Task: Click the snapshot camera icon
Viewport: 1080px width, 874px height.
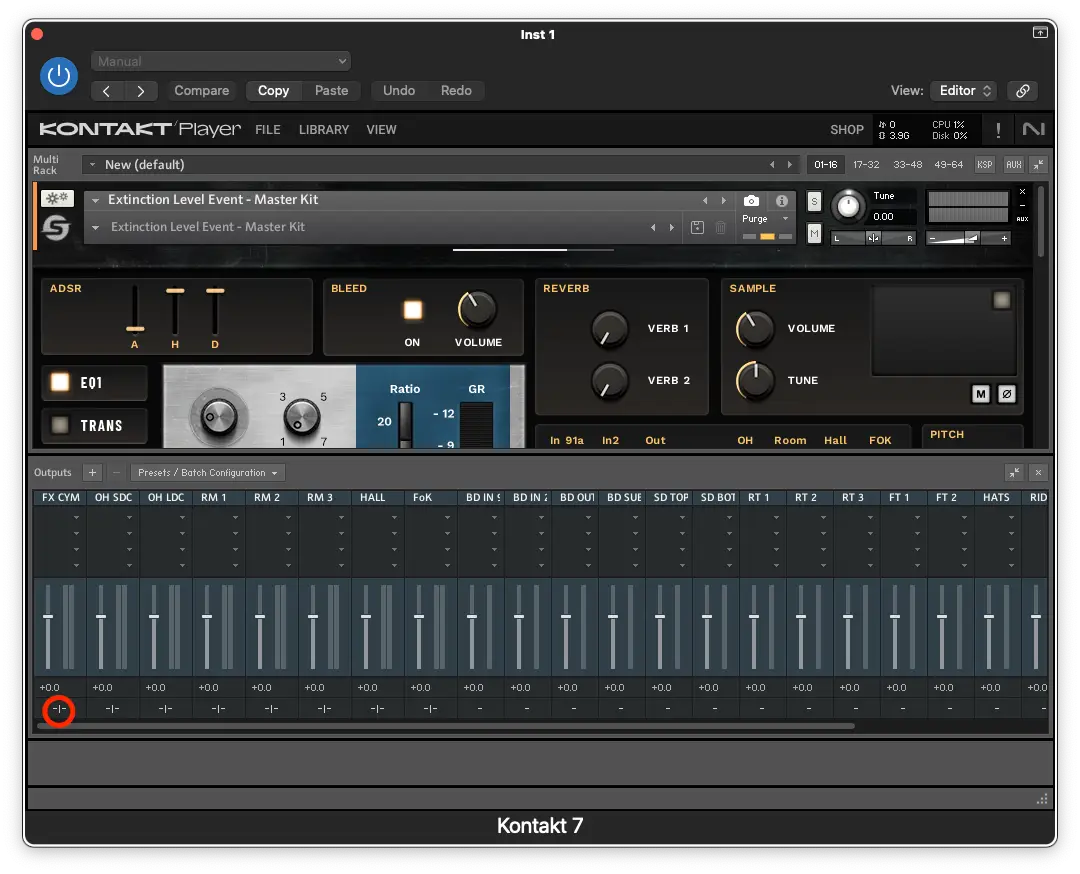Action: pyautogui.click(x=751, y=200)
